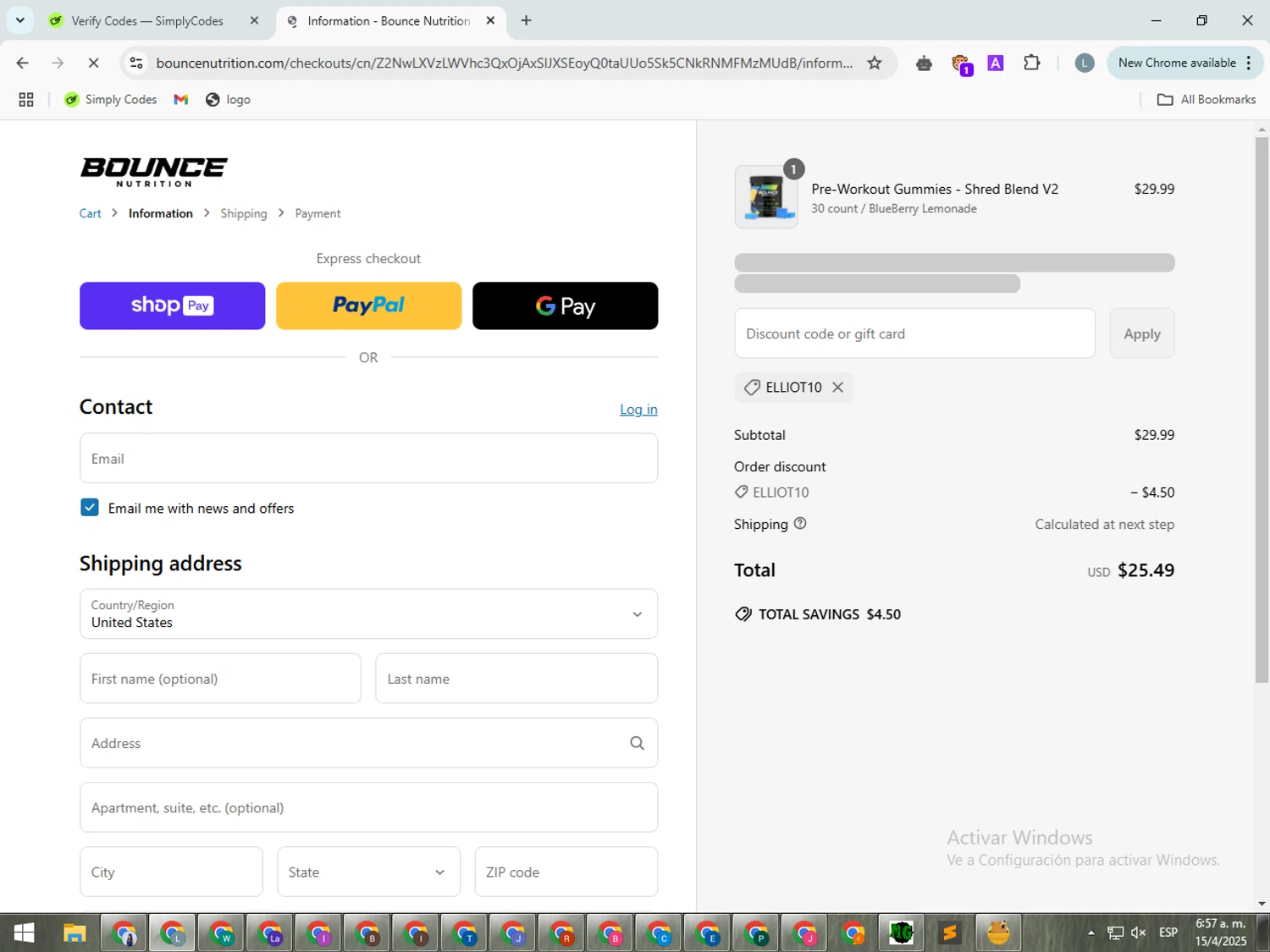The image size is (1270, 952).
Task: View site information icon in address bar
Action: tap(136, 63)
